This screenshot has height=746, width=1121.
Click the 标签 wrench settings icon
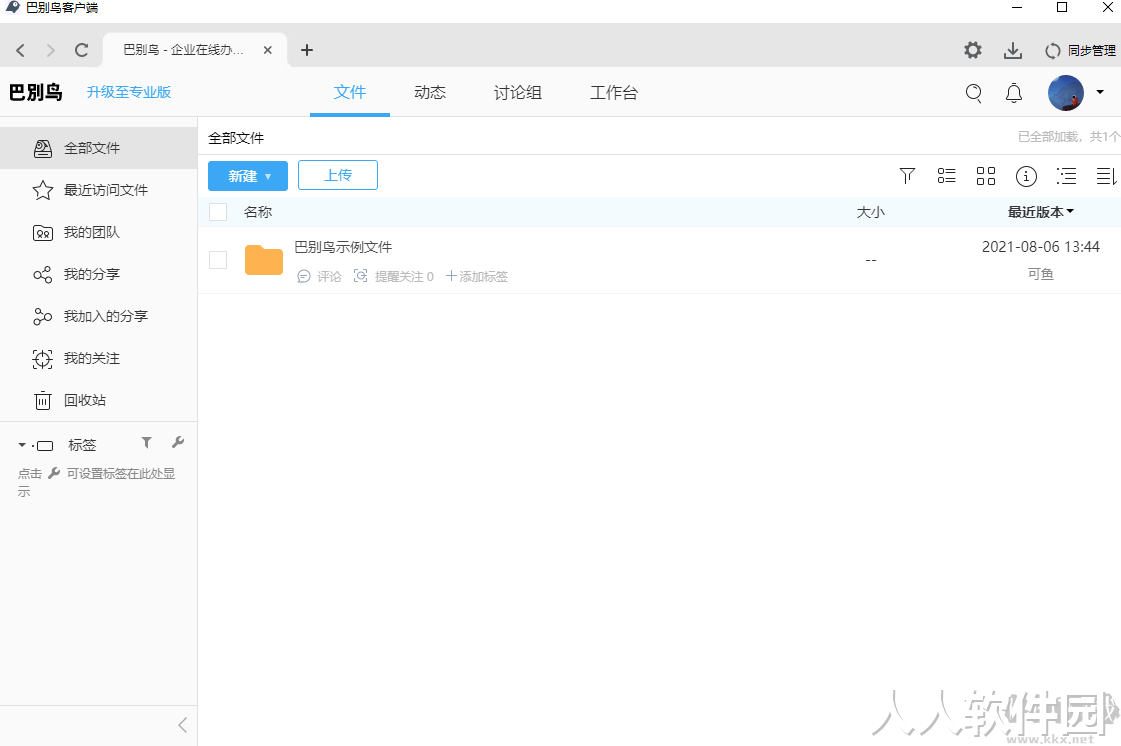(x=178, y=443)
